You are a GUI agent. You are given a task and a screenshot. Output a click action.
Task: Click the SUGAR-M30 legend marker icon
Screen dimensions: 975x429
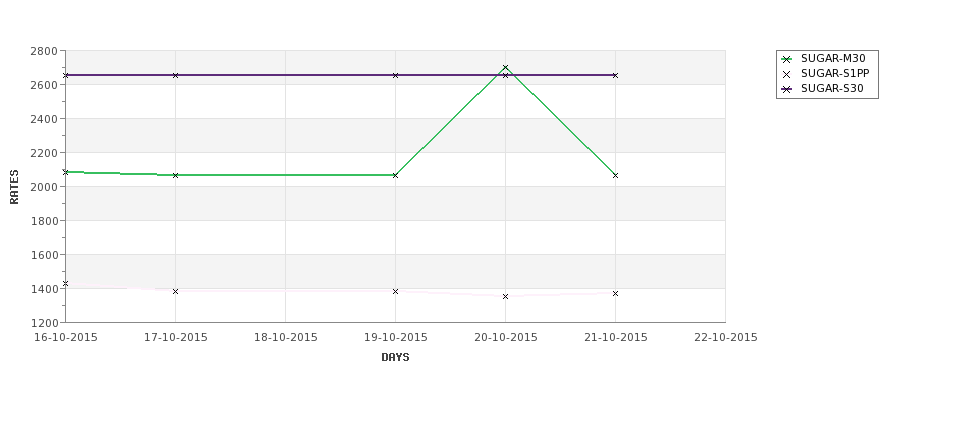787,59
